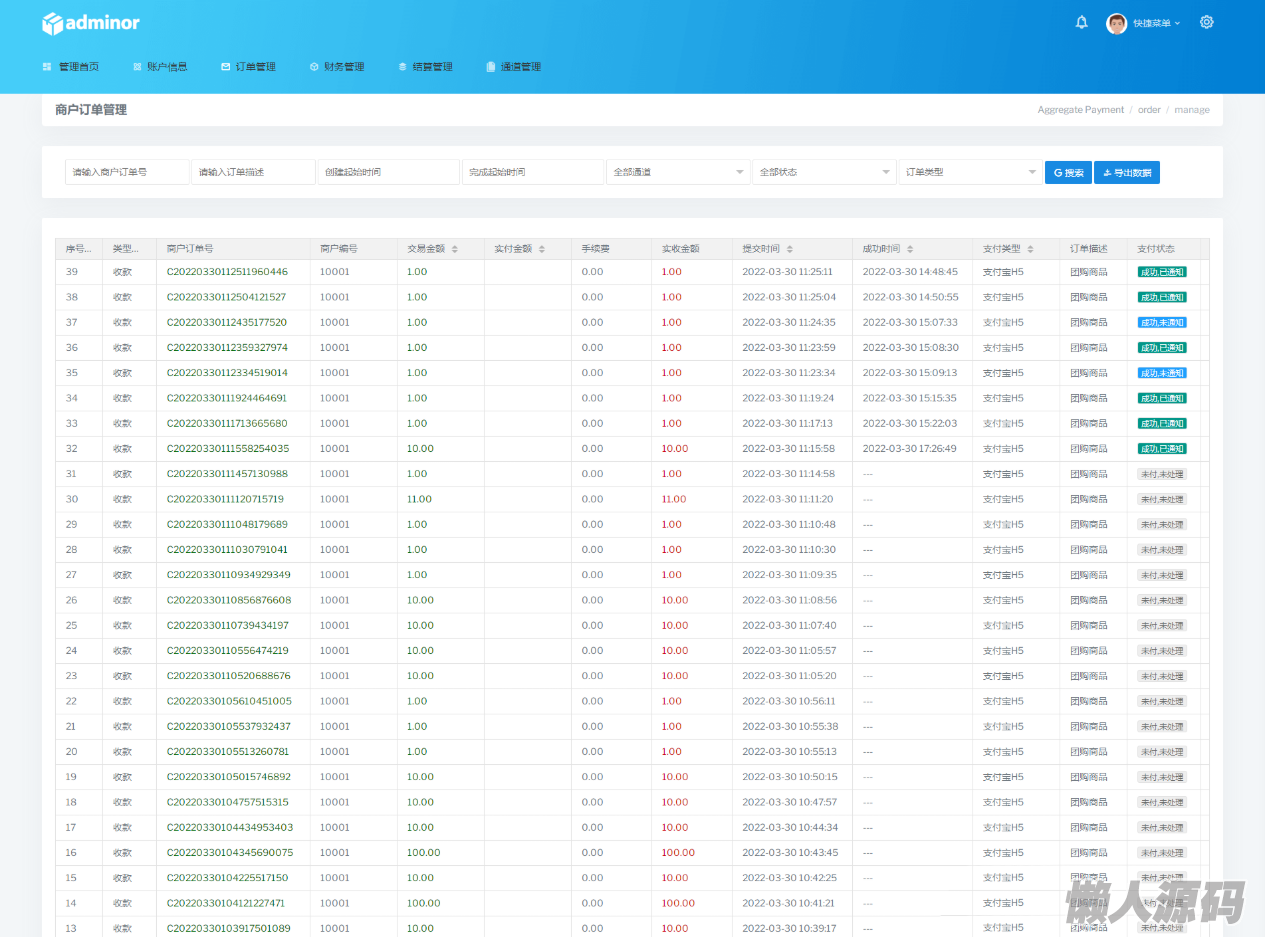Sort by 交易金额 column sort arrows
Screen dimensions: 1265x937
[455, 249]
